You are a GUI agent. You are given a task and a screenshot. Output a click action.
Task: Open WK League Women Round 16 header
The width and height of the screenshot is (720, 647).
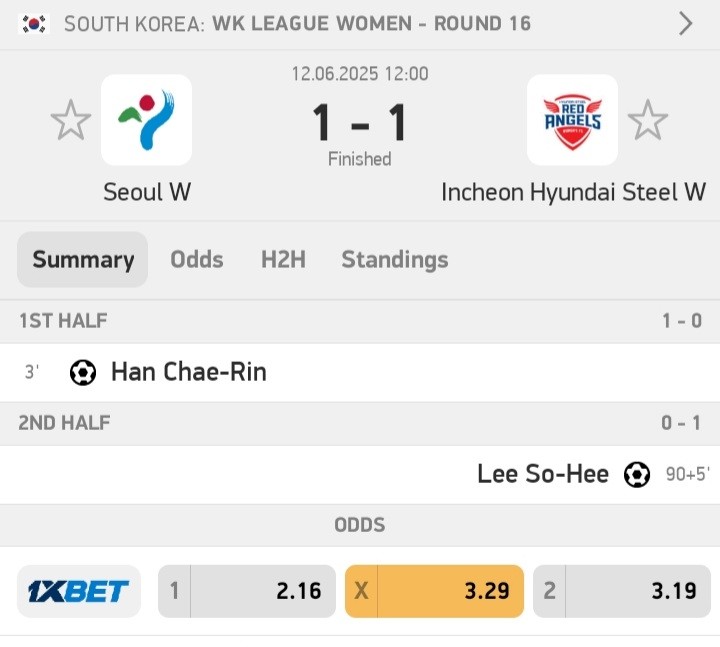[298, 24]
